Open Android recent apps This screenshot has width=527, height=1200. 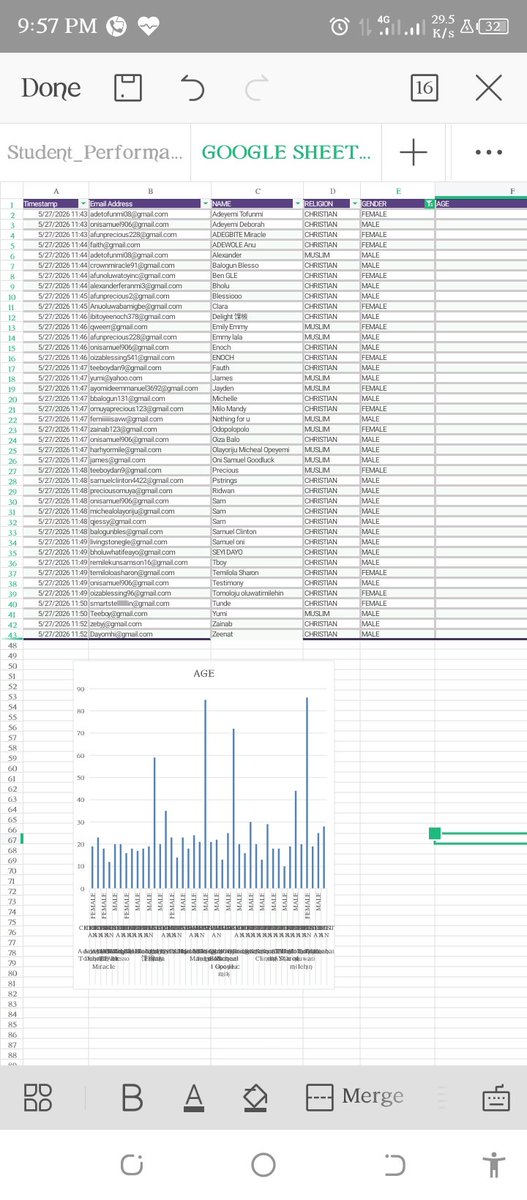click(x=132, y=1165)
